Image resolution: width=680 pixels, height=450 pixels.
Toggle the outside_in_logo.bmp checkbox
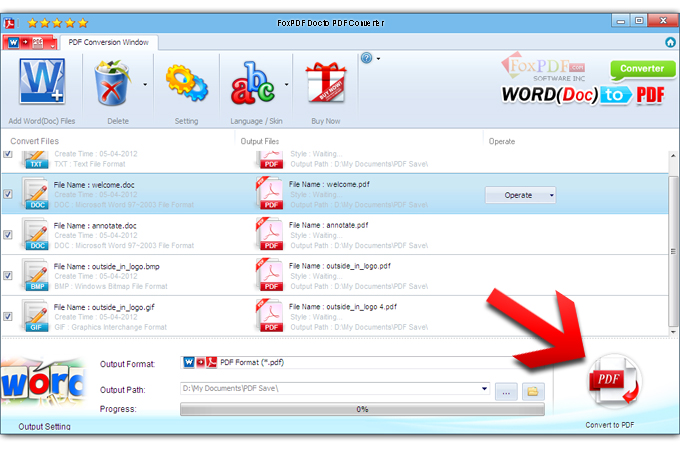[x=8, y=275]
